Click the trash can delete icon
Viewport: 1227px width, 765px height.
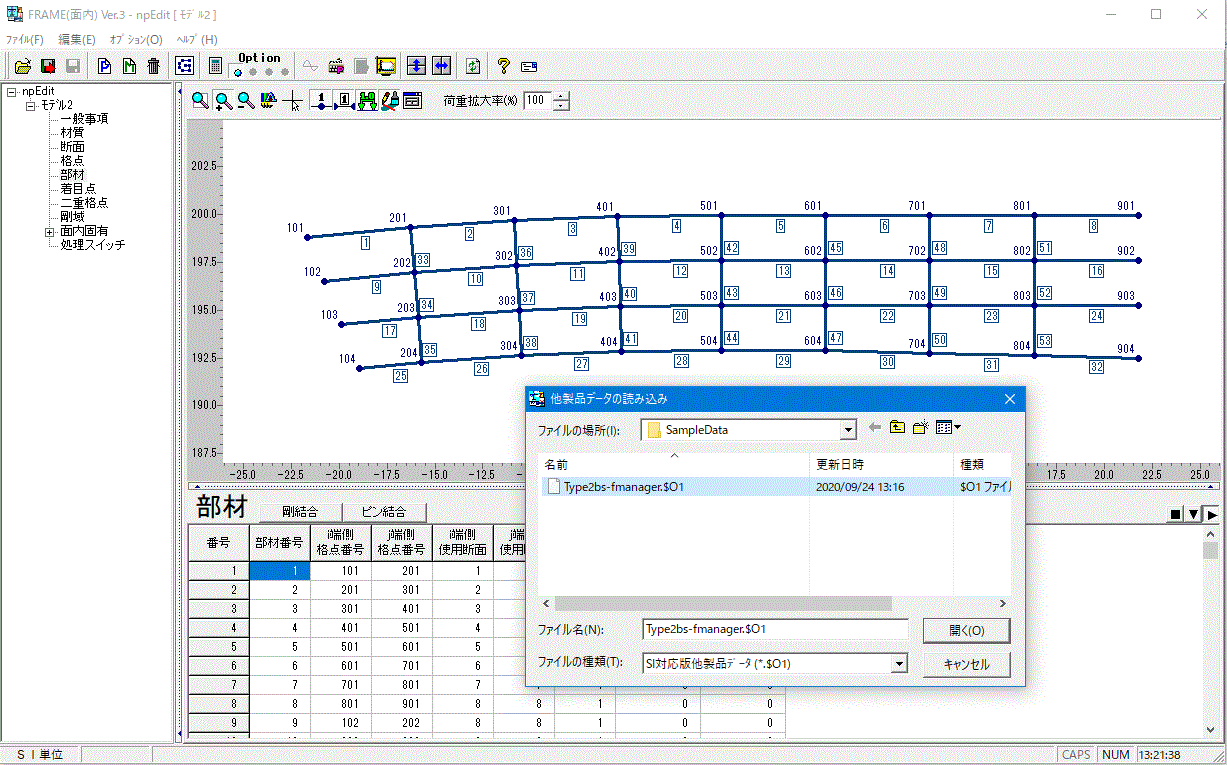pyautogui.click(x=153, y=66)
